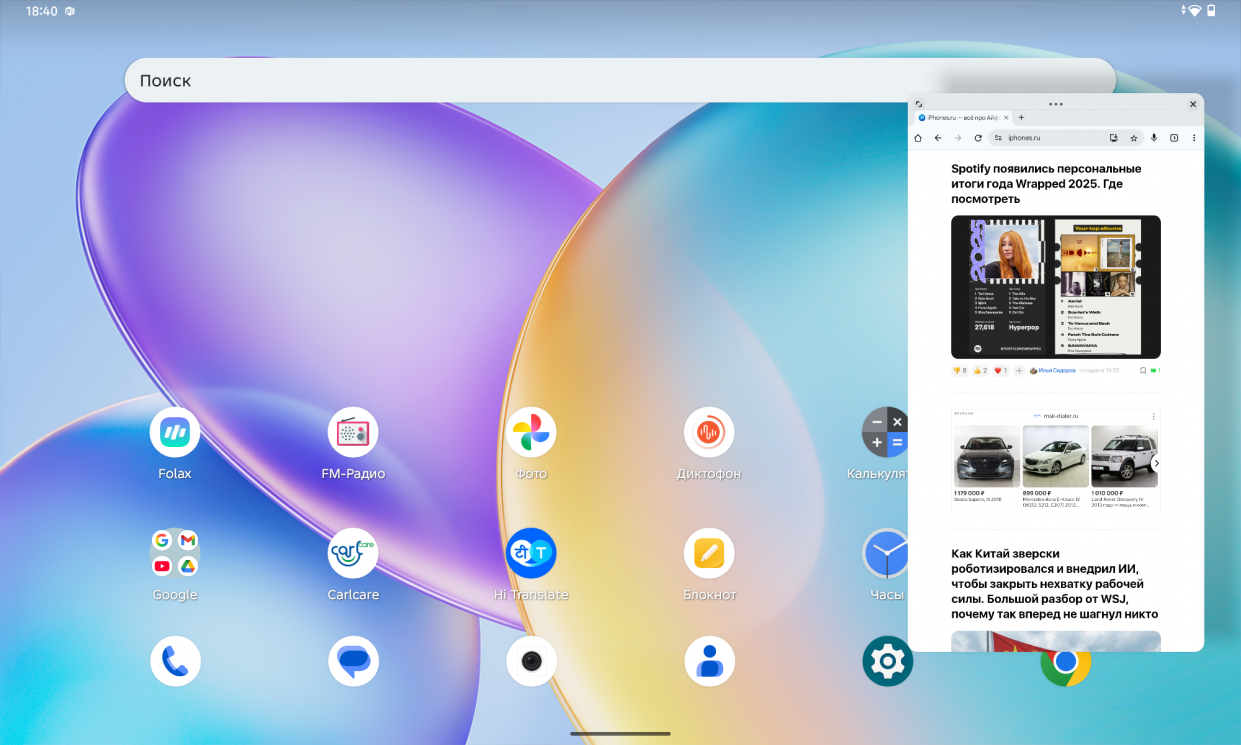Launch the Carlcare app
Image resolution: width=1241 pixels, height=745 pixels.
click(353, 553)
